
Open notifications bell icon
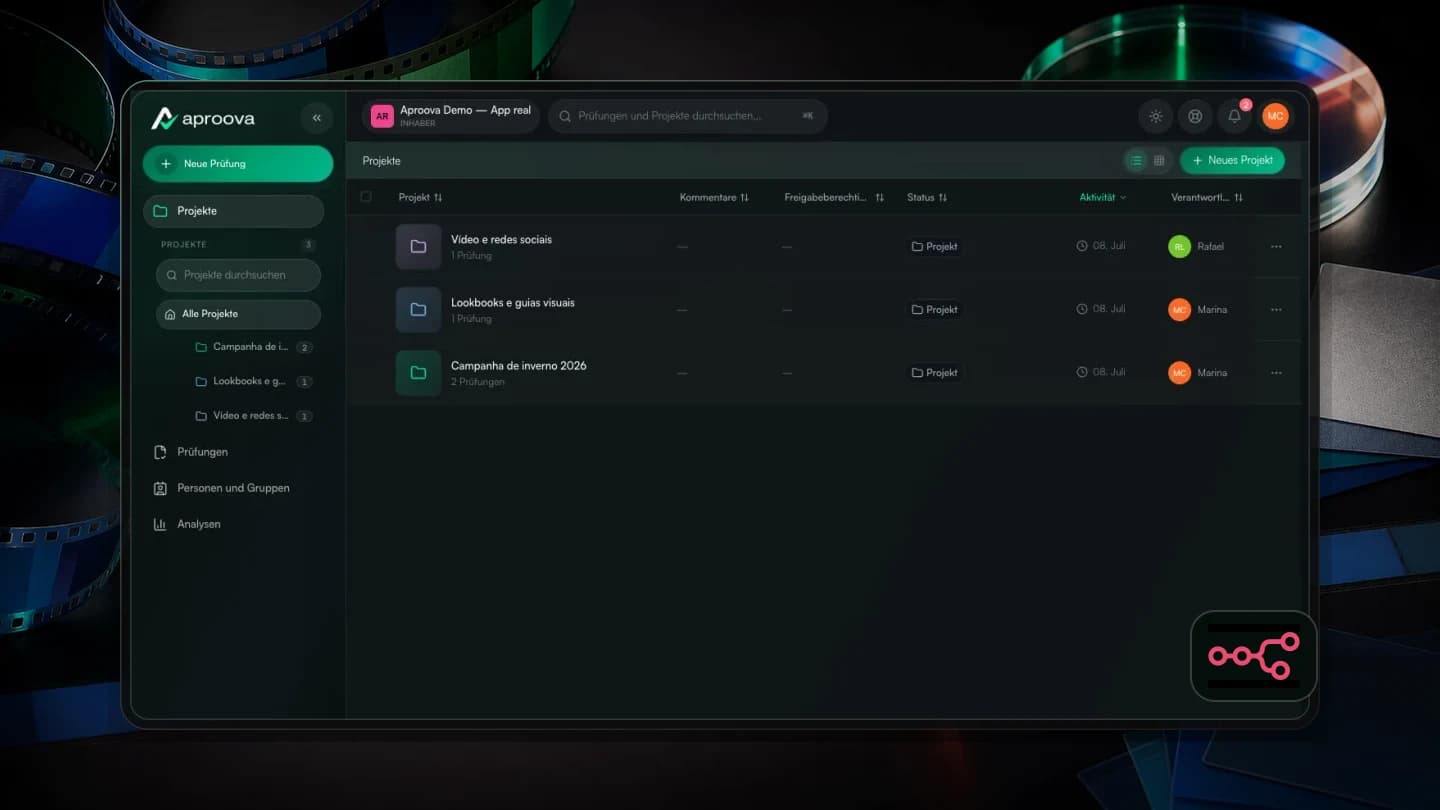click(x=1234, y=116)
